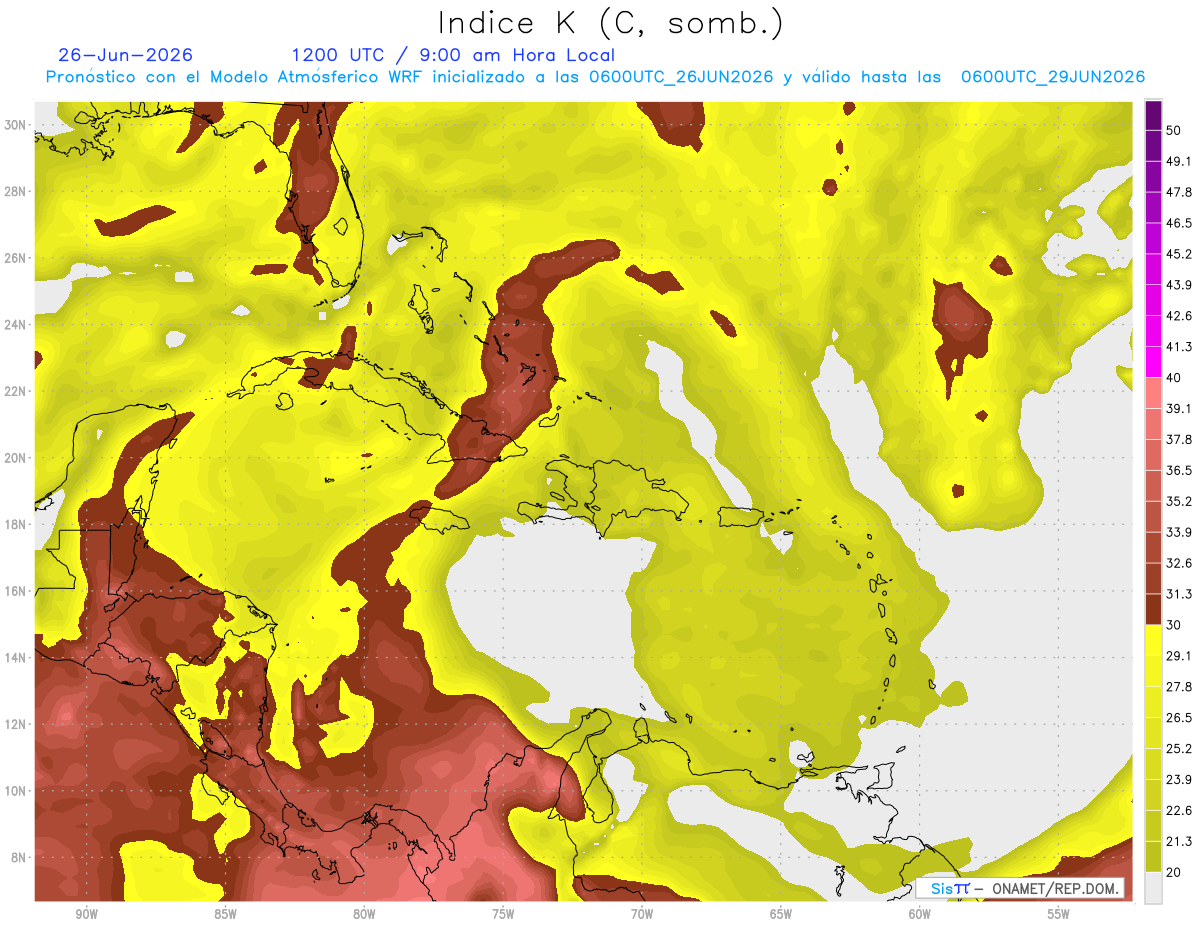Click the colorbar value 46.5
The image size is (1200, 927).
click(1179, 223)
